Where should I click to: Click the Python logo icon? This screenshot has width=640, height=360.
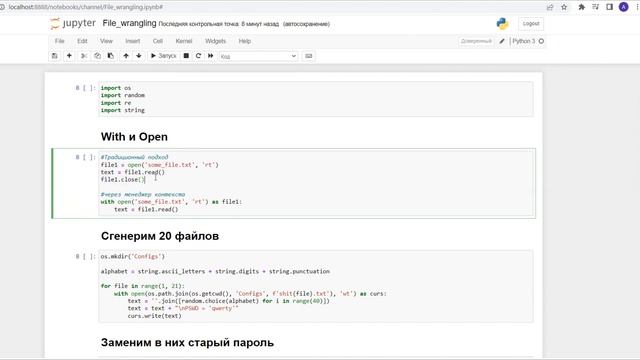click(x=502, y=24)
